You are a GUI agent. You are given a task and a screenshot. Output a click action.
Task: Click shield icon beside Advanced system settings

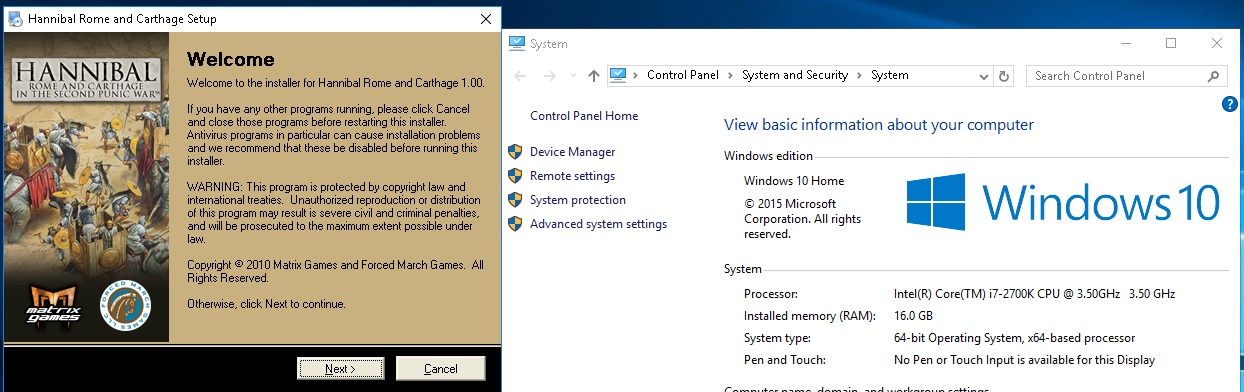coord(516,224)
